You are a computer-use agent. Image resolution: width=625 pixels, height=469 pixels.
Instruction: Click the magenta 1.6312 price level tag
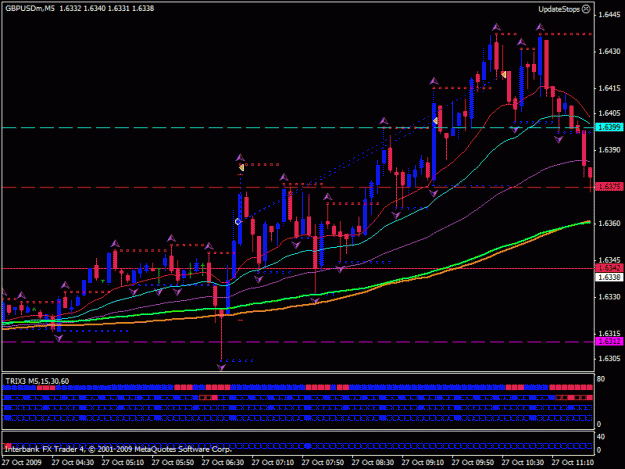609,341
